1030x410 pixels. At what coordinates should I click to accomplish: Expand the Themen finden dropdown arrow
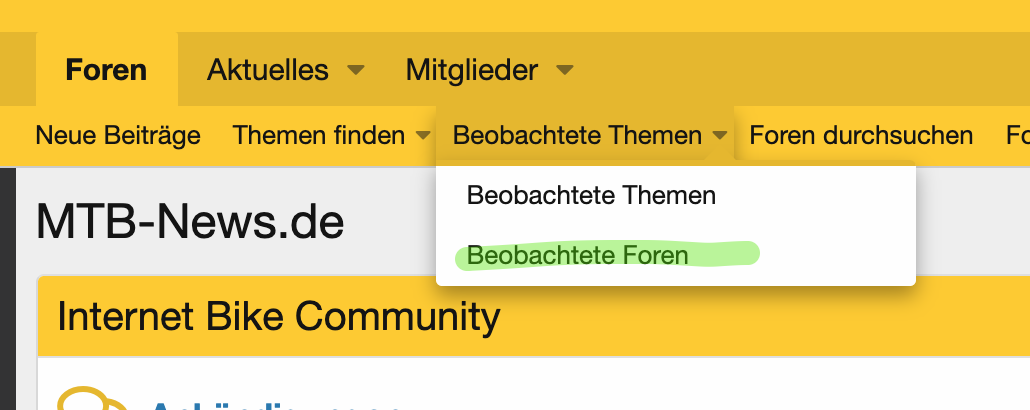(x=423, y=135)
